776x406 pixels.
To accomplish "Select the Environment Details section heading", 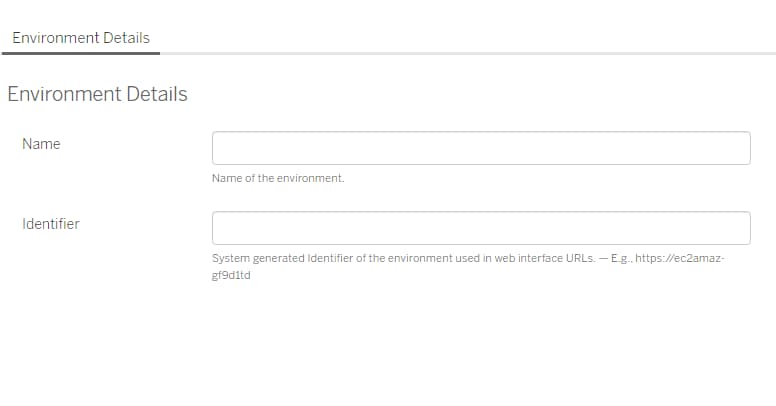I will (97, 94).
